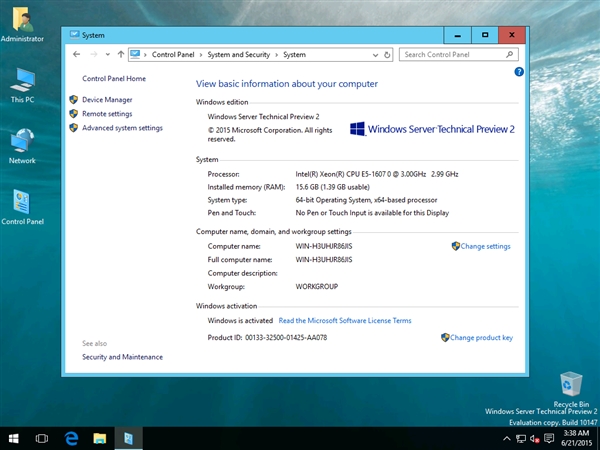600x450 pixels.
Task: Launch Edge browser from the taskbar
Action: coord(72,438)
